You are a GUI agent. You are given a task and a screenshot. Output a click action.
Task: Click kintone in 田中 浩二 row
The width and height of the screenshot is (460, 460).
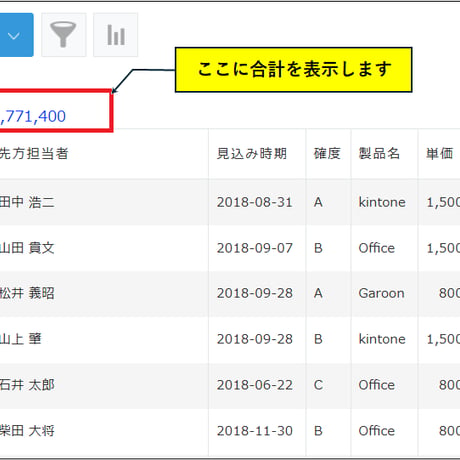[382, 202]
